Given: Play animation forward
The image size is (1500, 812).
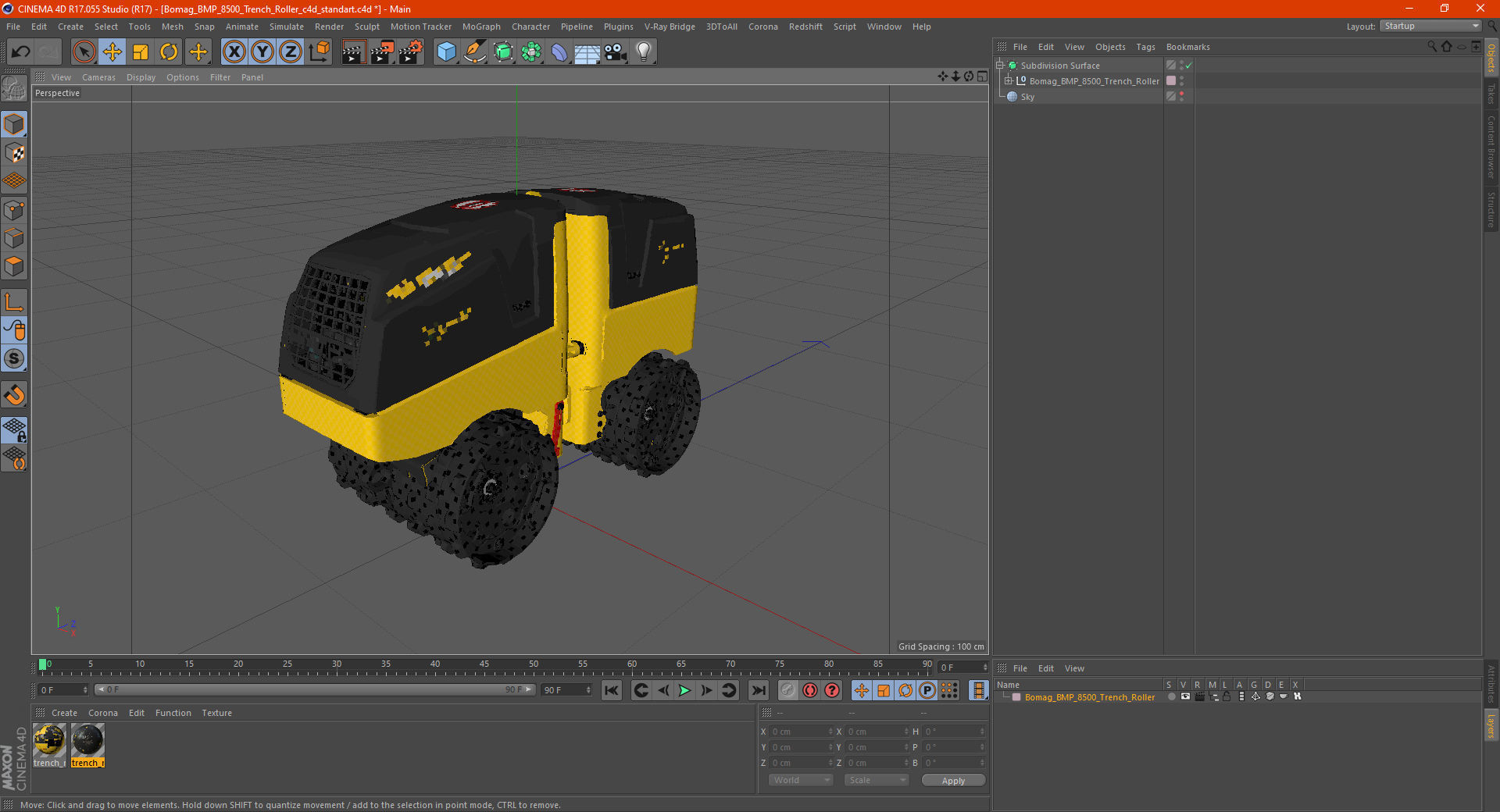Looking at the screenshot, I should [684, 690].
